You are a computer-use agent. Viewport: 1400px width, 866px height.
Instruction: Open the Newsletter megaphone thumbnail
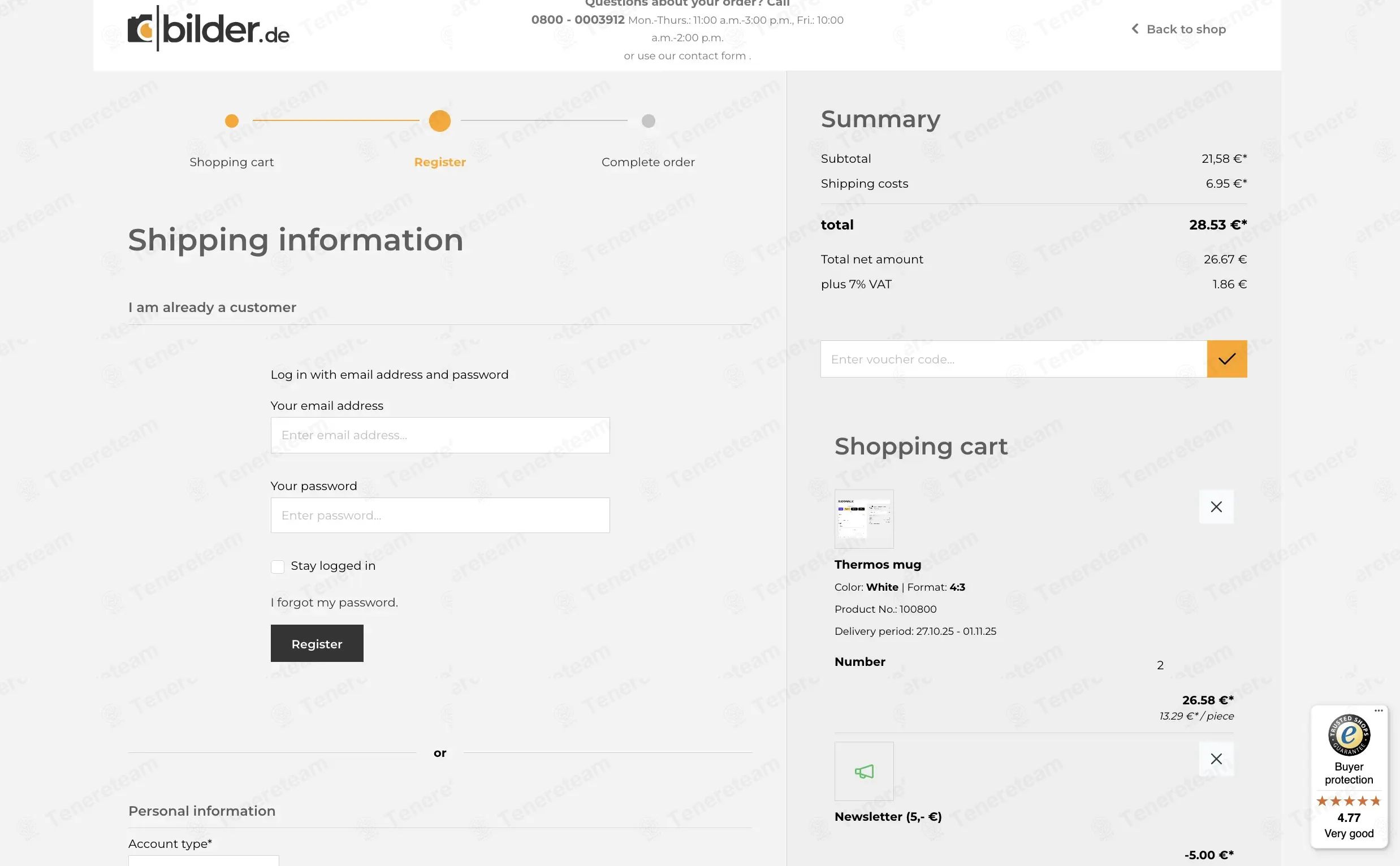coord(864,772)
